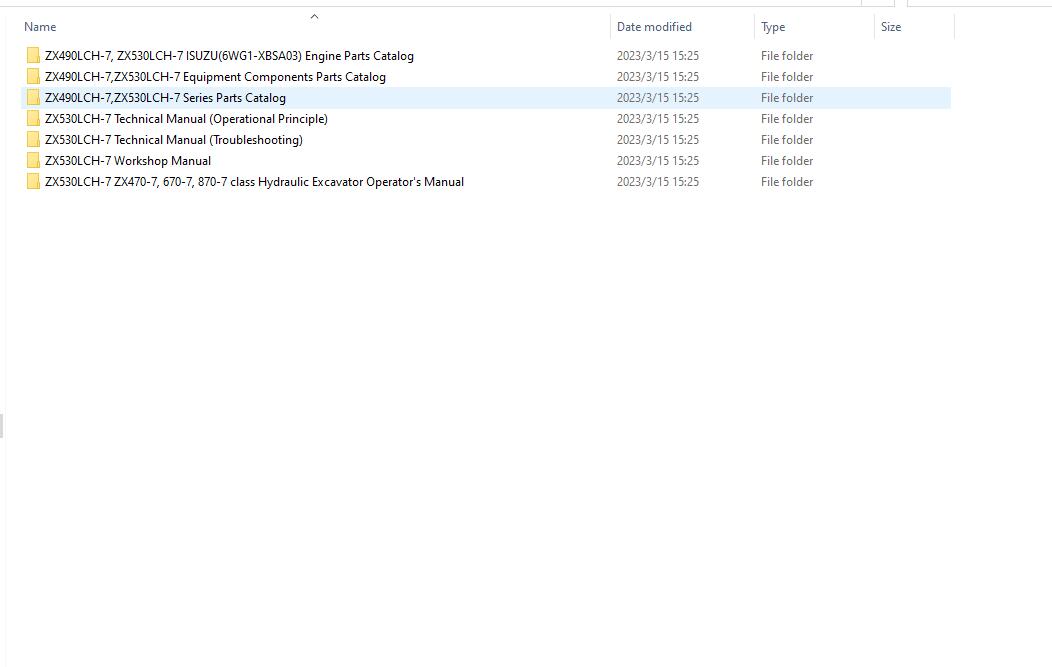Select the ZX530LCH-7 Workshop Manual folder name
The height and width of the screenshot is (667, 1052).
click(127, 161)
